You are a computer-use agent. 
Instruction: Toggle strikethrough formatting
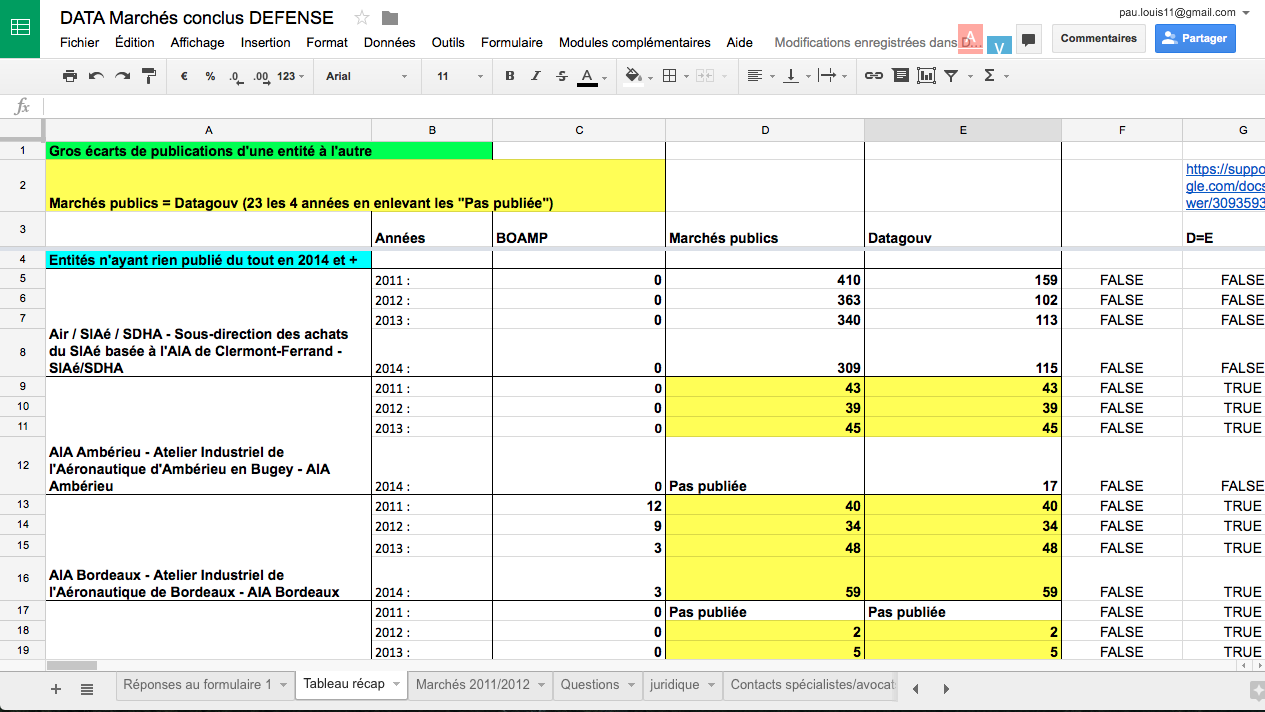561,76
